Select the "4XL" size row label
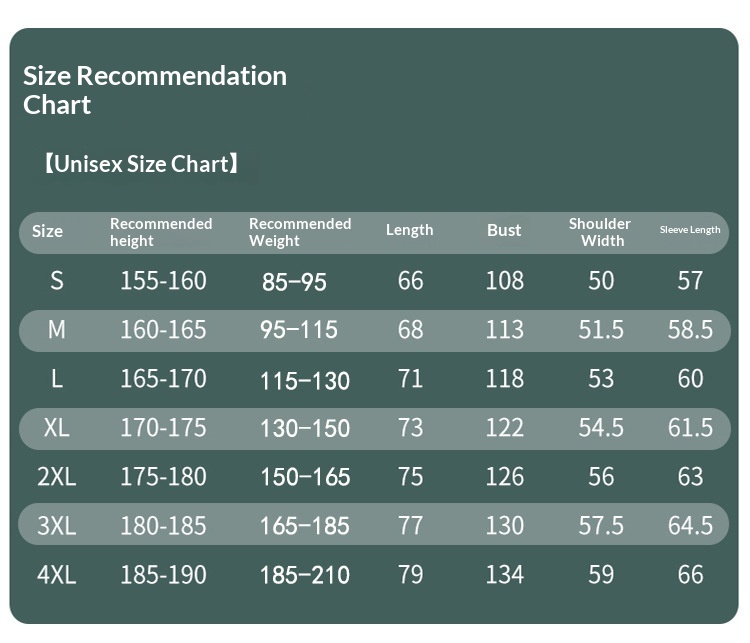The width and height of the screenshot is (750, 643). point(57,575)
